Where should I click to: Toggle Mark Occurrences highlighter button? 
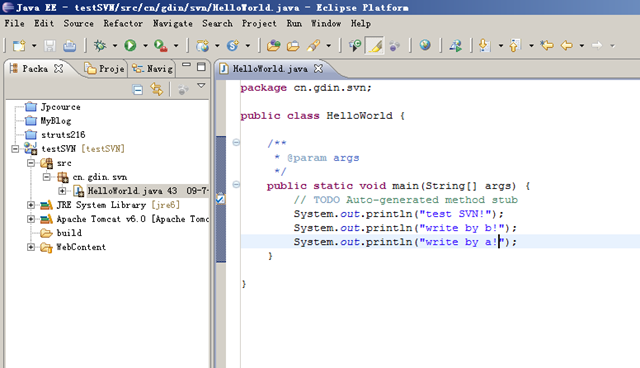(375, 45)
